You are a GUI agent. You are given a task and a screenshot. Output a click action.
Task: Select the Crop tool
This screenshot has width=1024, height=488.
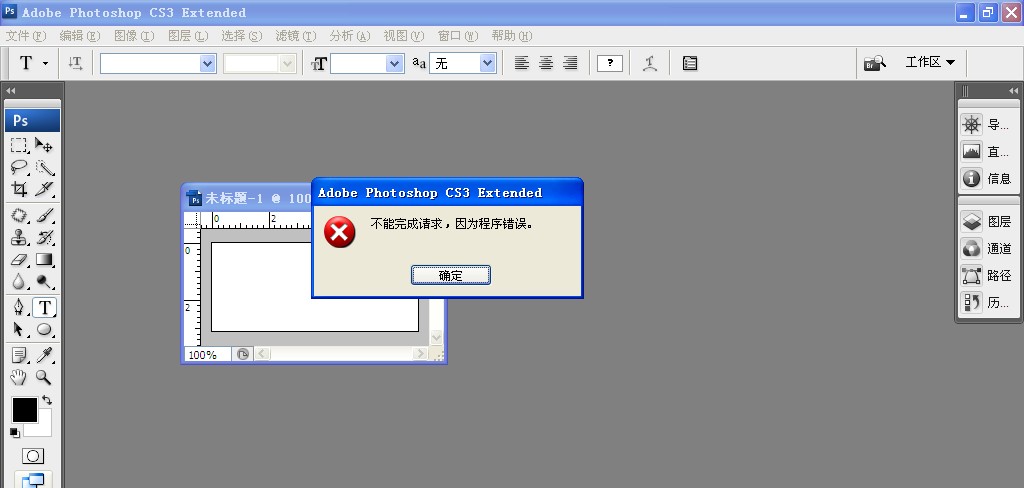[x=20, y=189]
